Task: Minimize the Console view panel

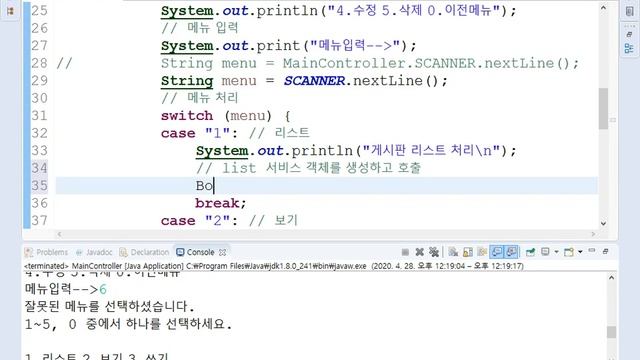Action: pyautogui.click(x=592, y=251)
